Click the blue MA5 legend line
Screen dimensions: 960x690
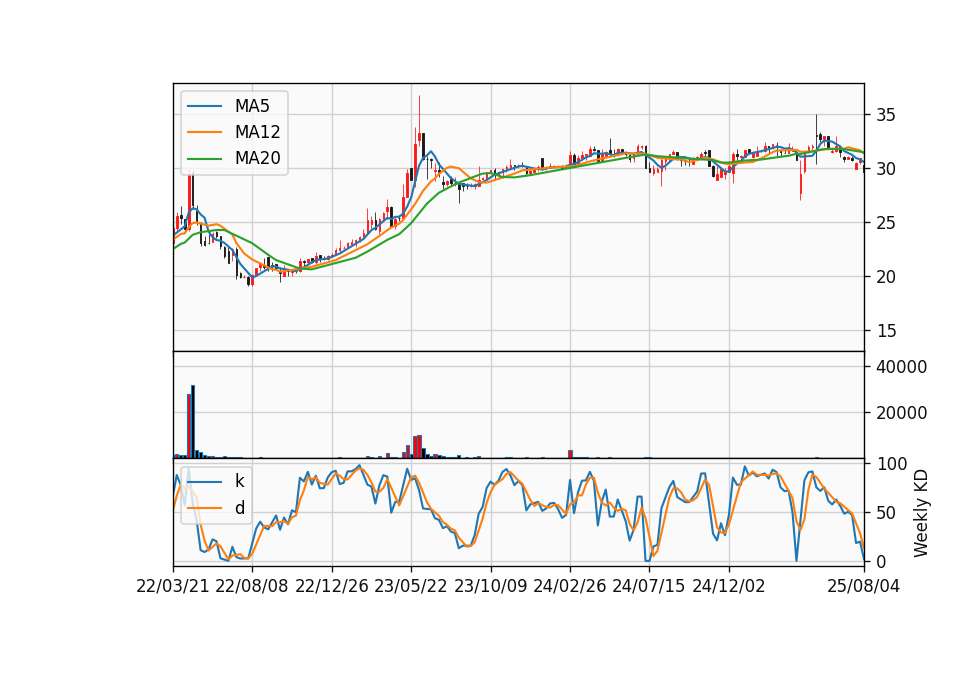click(204, 106)
